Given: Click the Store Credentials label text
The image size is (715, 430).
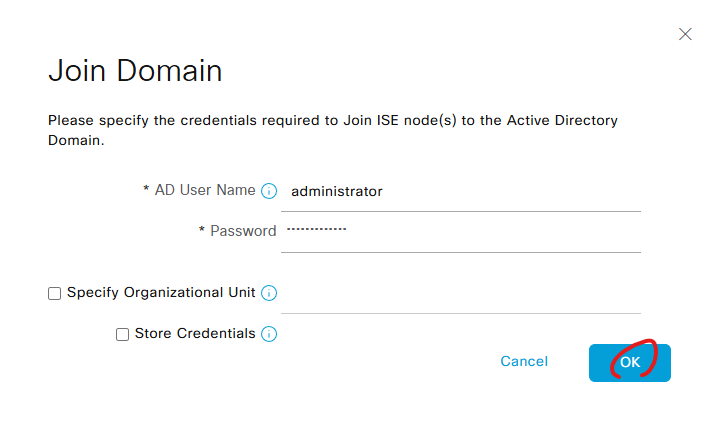Looking at the screenshot, I should click(x=195, y=334).
